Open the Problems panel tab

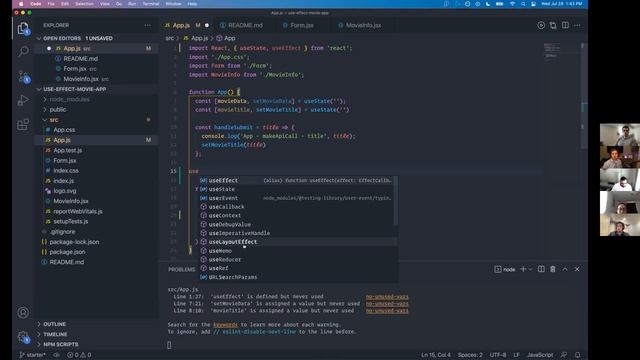181,269
